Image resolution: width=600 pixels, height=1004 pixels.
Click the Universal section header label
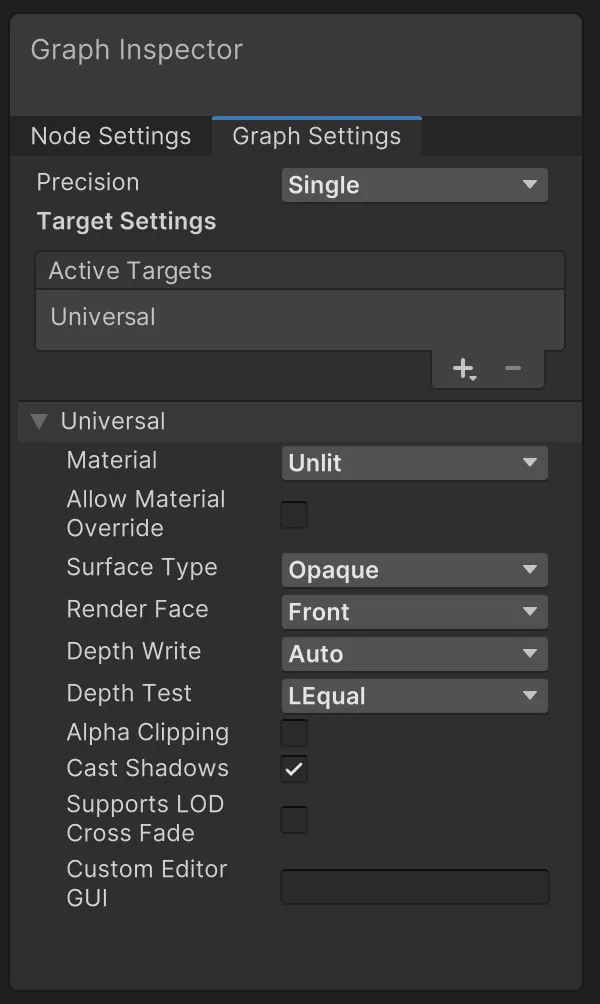113,421
